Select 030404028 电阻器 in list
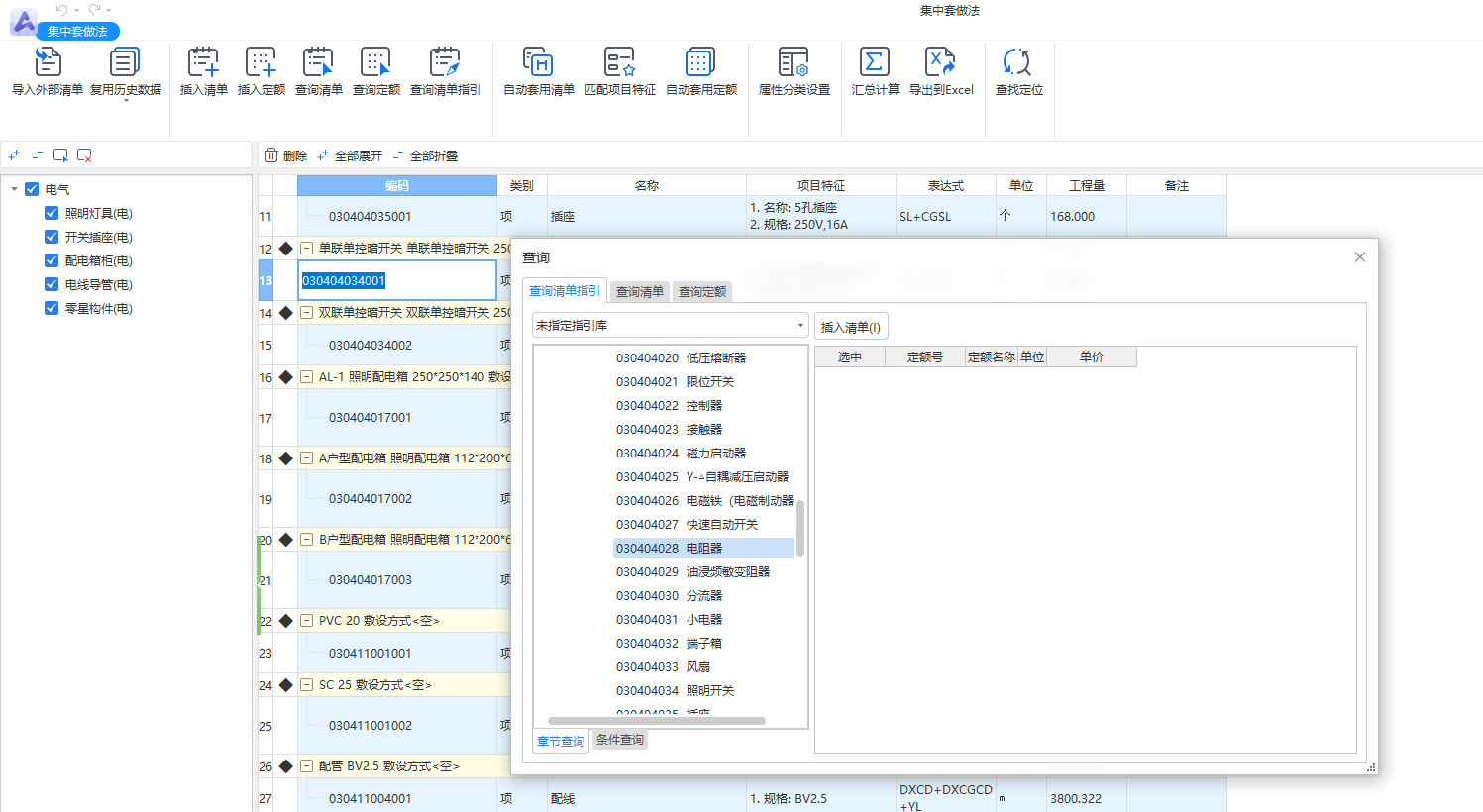The width and height of the screenshot is (1483, 812). click(703, 548)
